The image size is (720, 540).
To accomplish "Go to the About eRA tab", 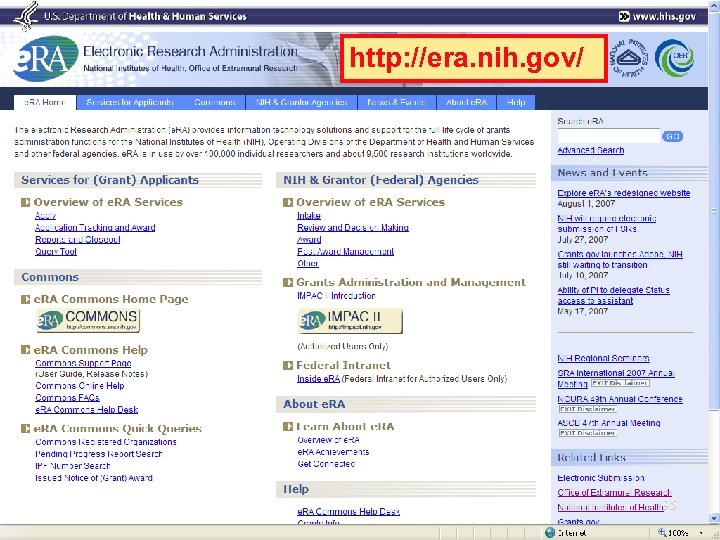I will point(466,102).
